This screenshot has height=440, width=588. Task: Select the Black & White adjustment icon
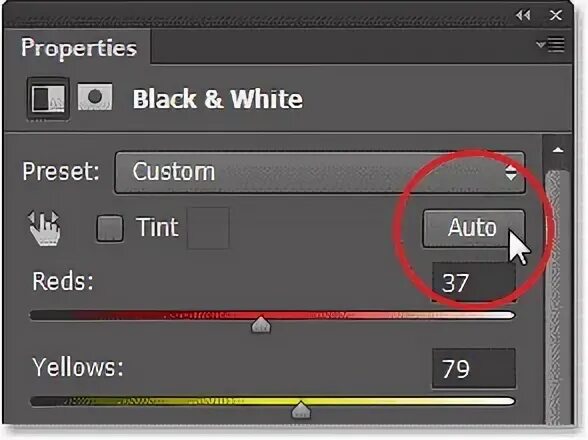pyautogui.click(x=48, y=99)
